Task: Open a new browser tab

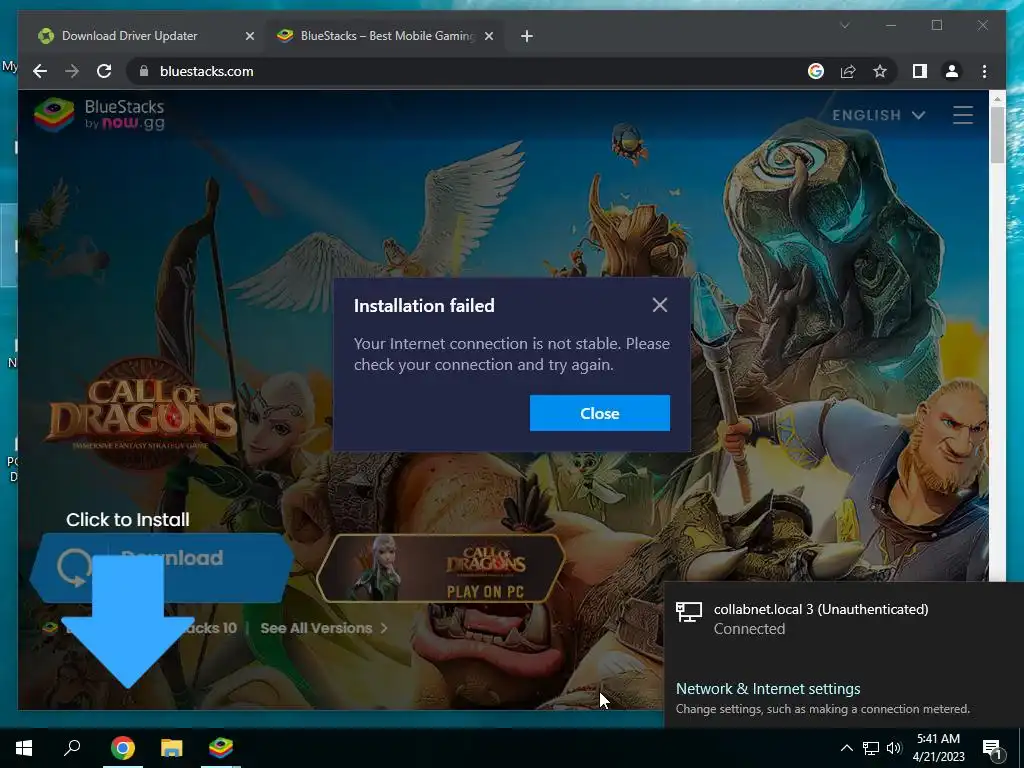Action: (526, 36)
